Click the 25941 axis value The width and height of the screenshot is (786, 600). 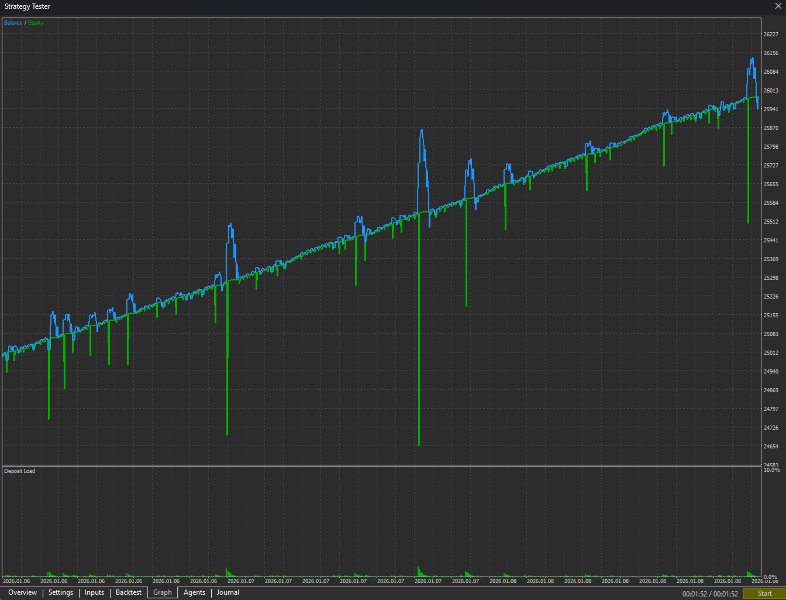(771, 109)
